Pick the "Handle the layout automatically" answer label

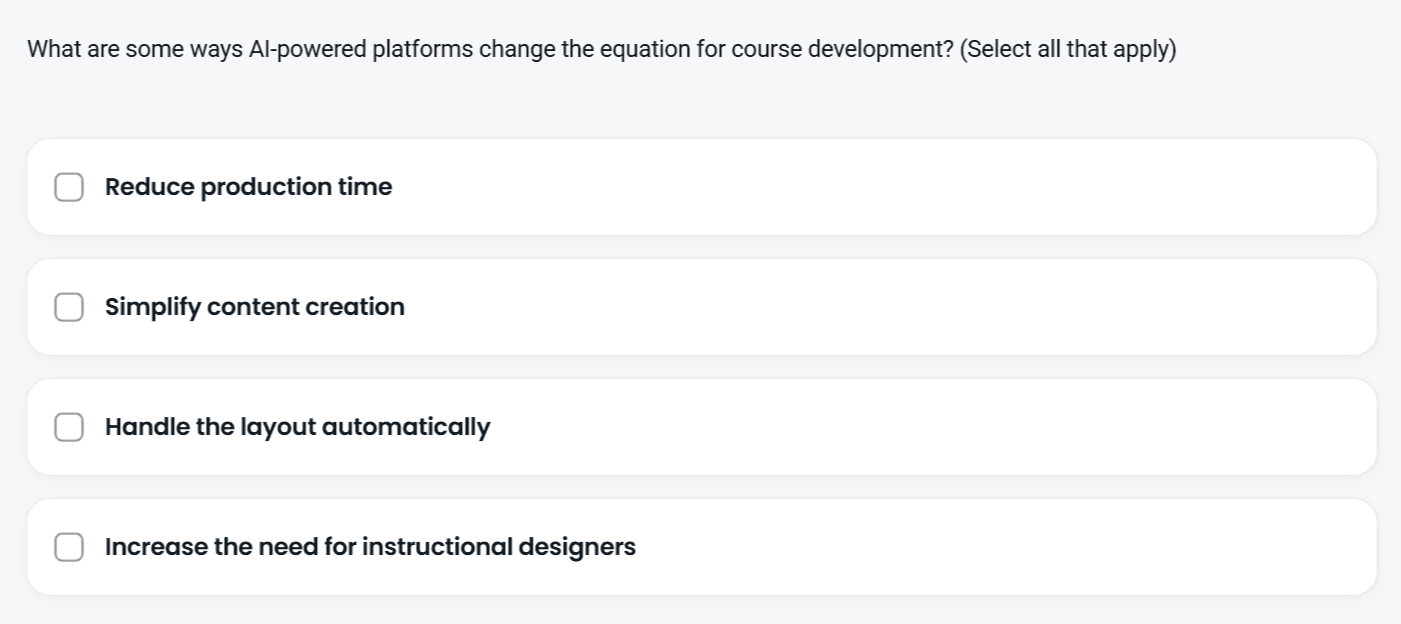pyautogui.click(x=297, y=427)
